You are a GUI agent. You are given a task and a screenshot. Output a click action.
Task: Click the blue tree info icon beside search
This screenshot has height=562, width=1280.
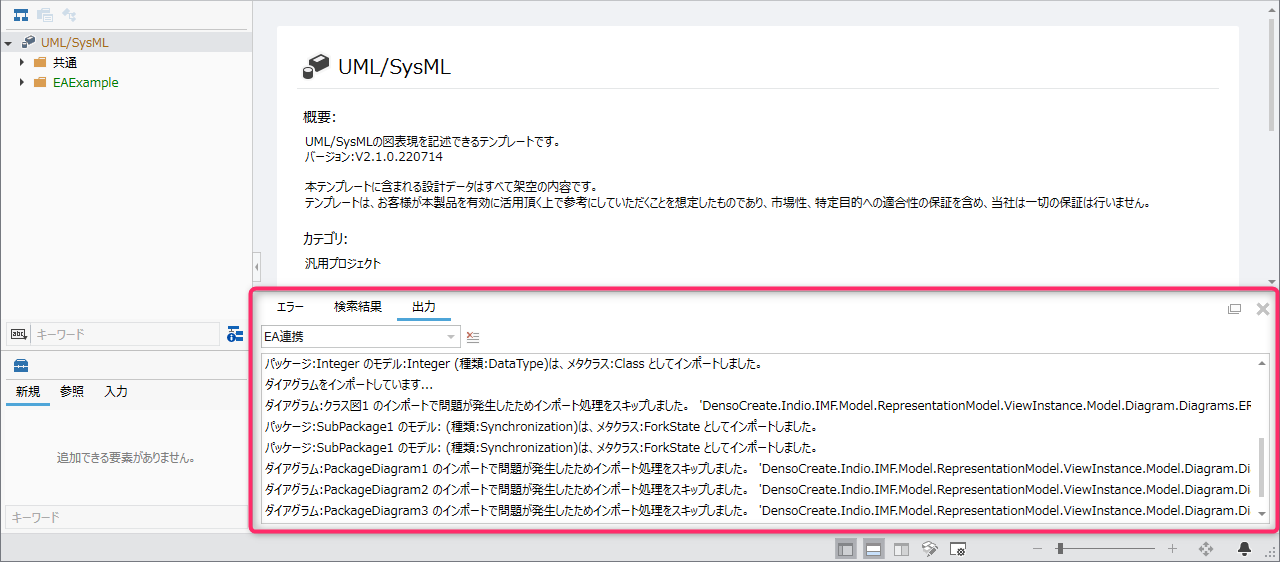pos(235,334)
